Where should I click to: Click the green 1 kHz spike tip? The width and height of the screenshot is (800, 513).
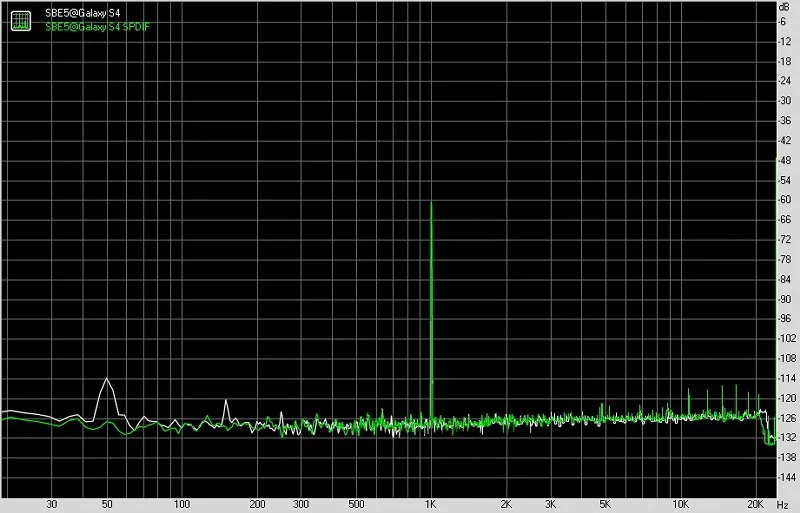click(x=432, y=203)
